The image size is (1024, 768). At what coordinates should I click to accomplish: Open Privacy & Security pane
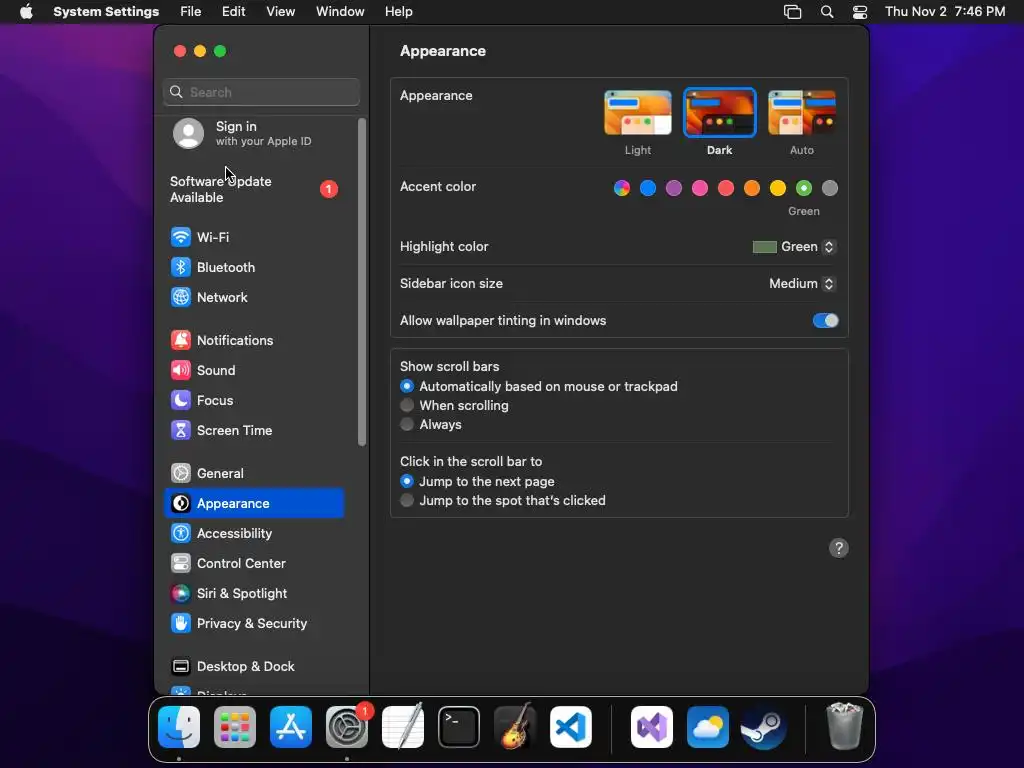(255, 624)
